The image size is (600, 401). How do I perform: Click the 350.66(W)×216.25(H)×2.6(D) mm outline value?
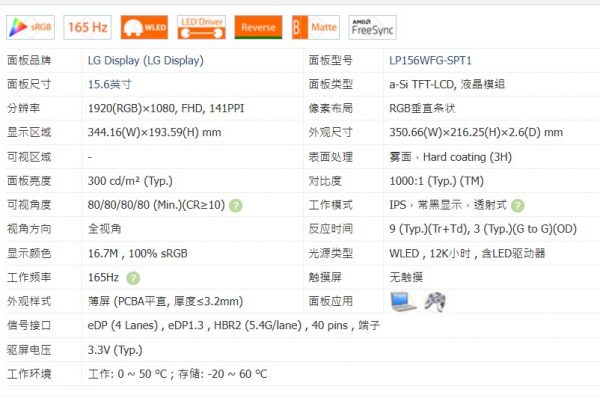point(476,132)
